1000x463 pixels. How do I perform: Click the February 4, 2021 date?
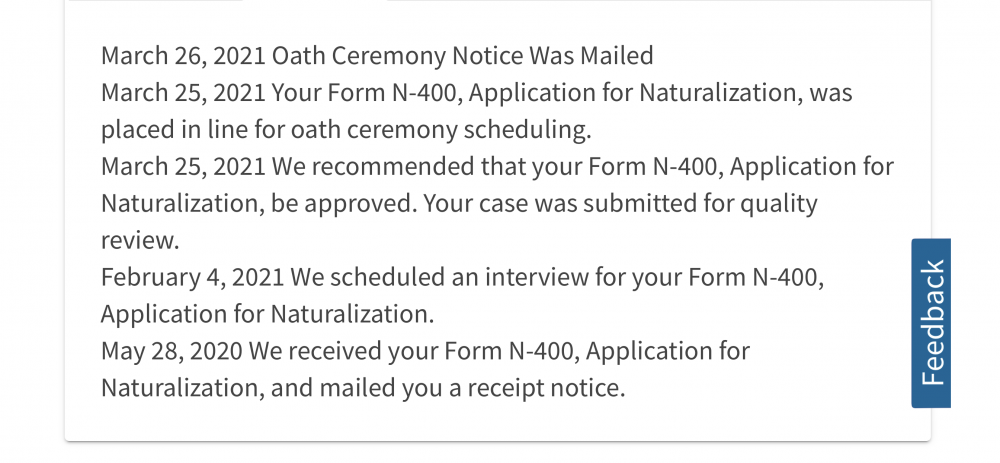(193, 277)
